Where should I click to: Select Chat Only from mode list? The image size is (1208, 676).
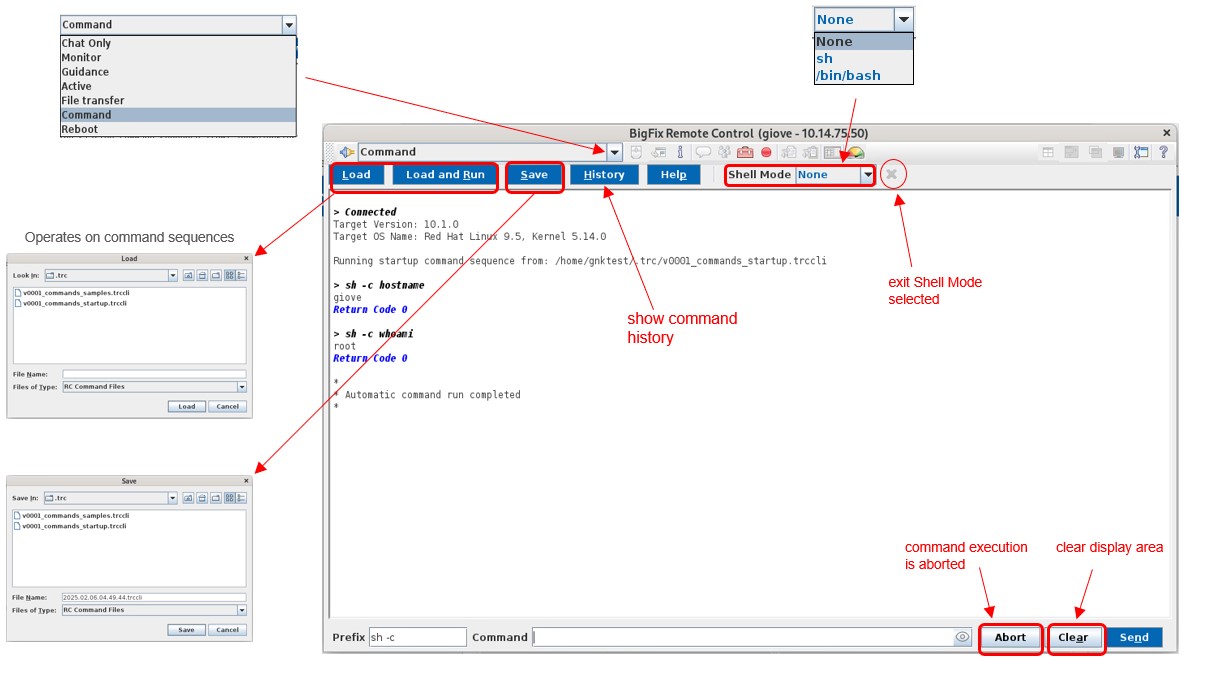[x=178, y=43]
